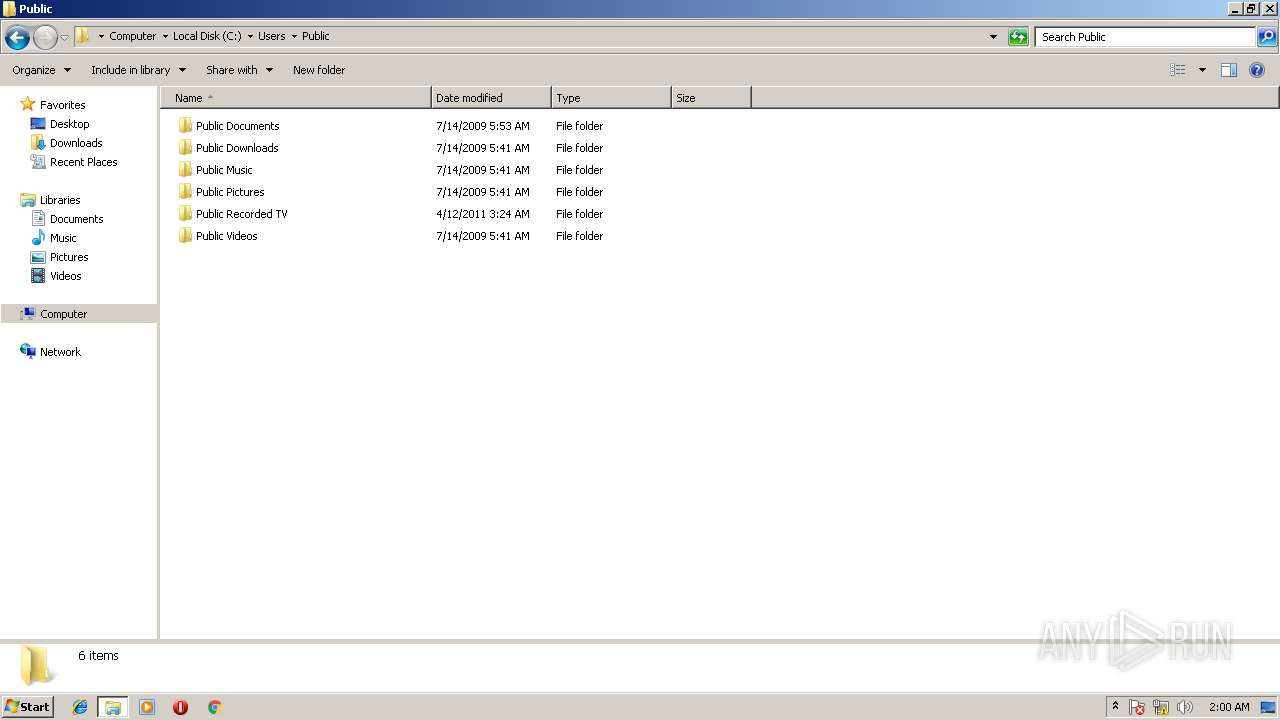The width and height of the screenshot is (1280, 720).
Task: Click the 2:00 AM taskbar clock
Action: 1229,707
